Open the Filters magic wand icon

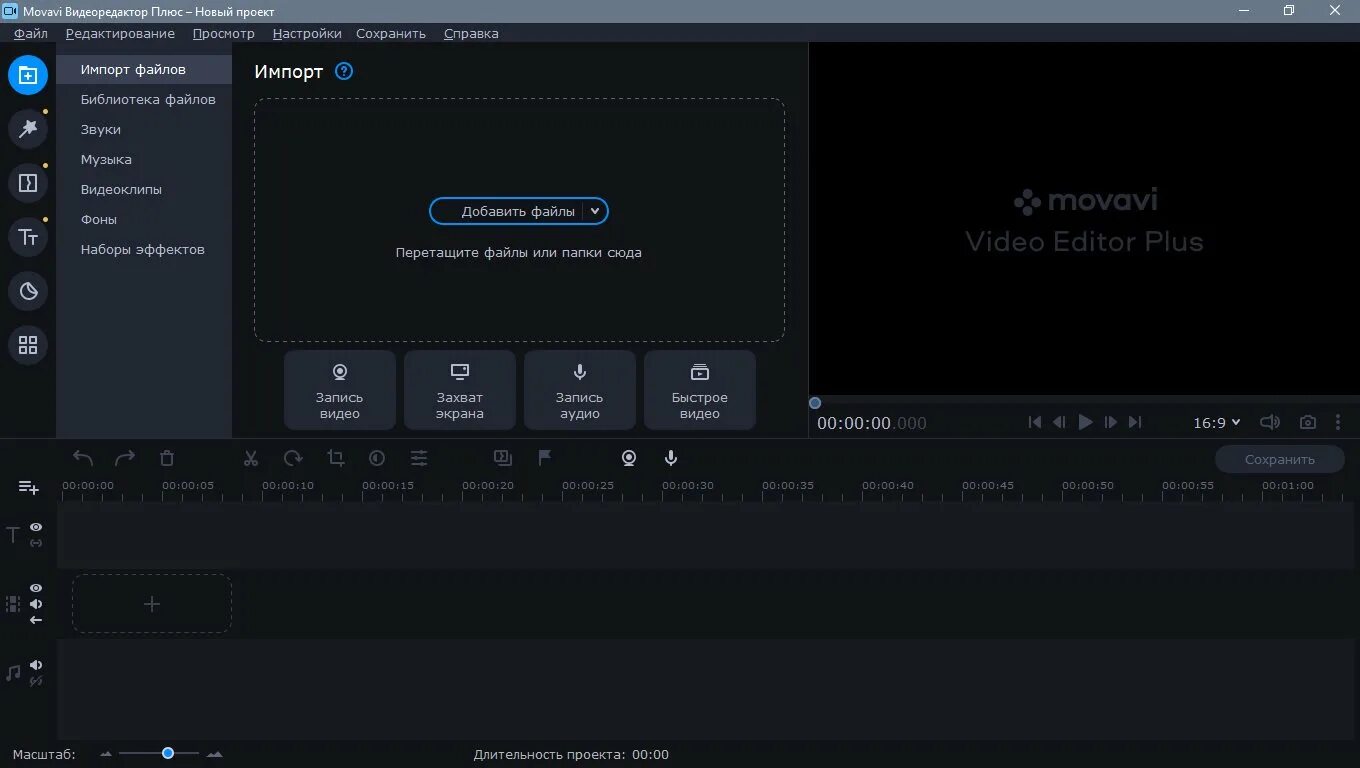click(x=28, y=129)
